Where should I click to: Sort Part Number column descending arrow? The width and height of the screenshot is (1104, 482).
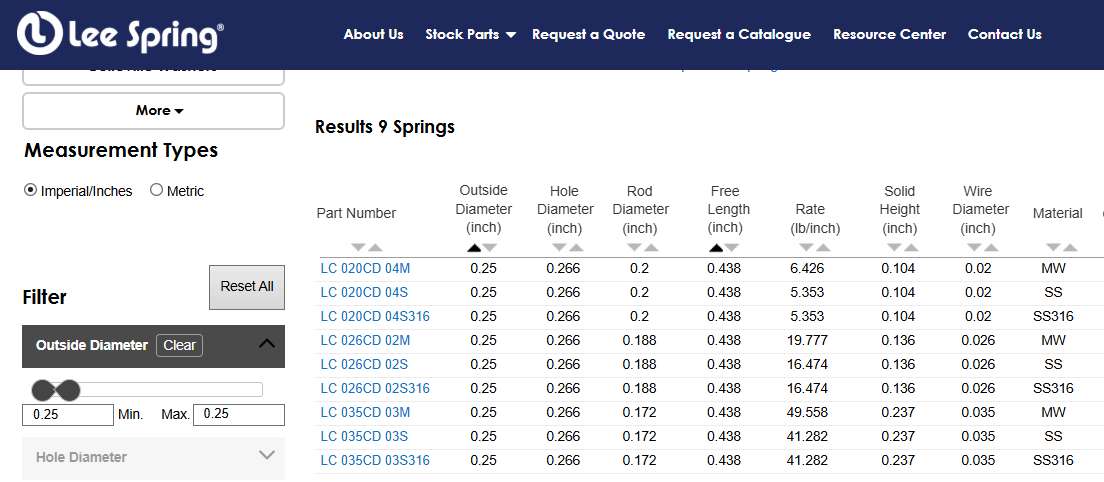358,248
